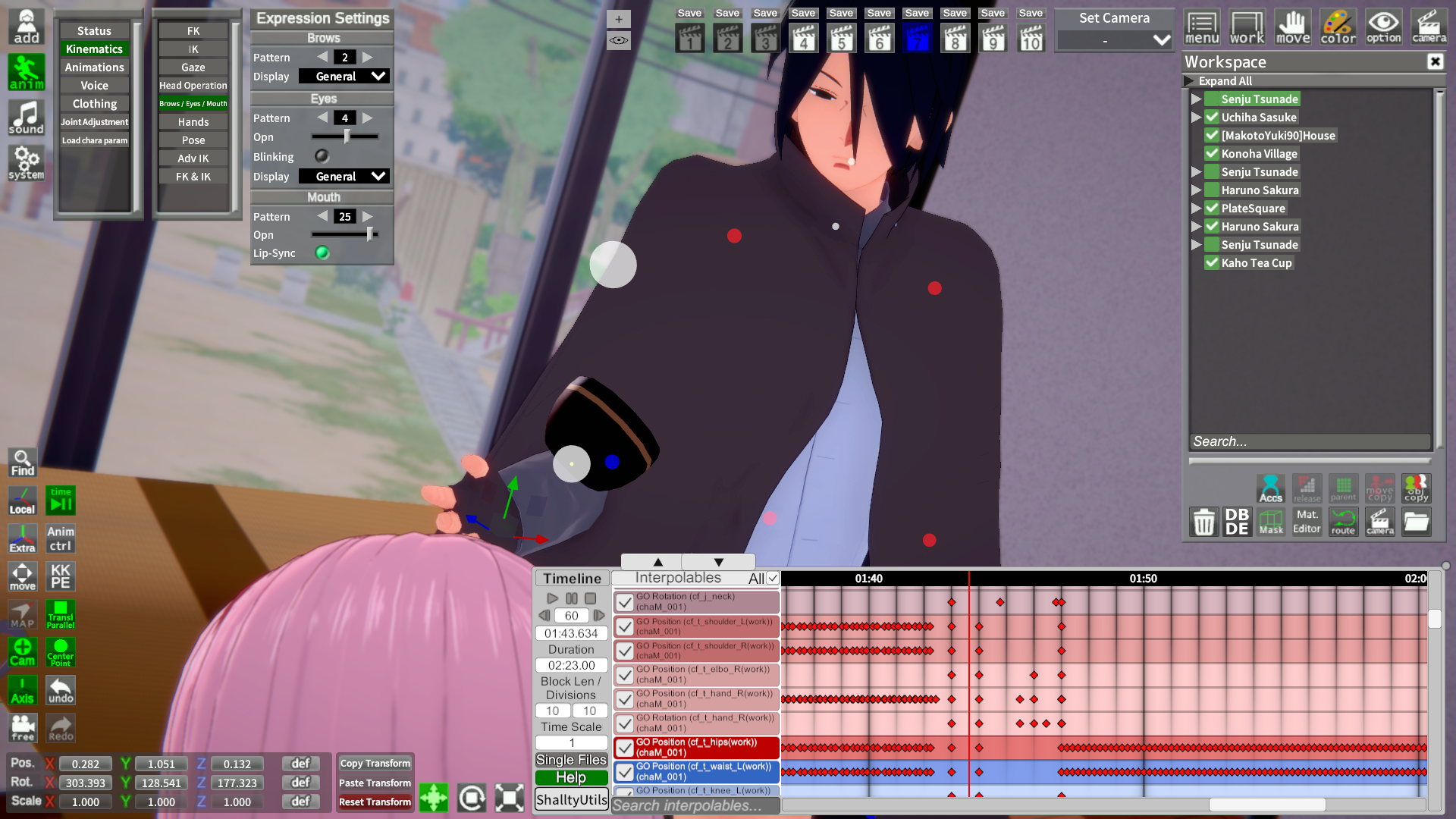Expand the Uchiha Sasuke tree item

[1196, 117]
